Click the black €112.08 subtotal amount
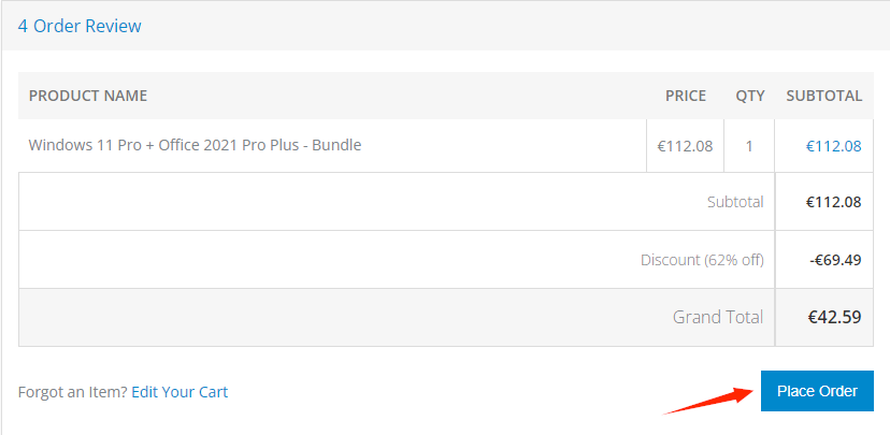 pyautogui.click(x=833, y=202)
